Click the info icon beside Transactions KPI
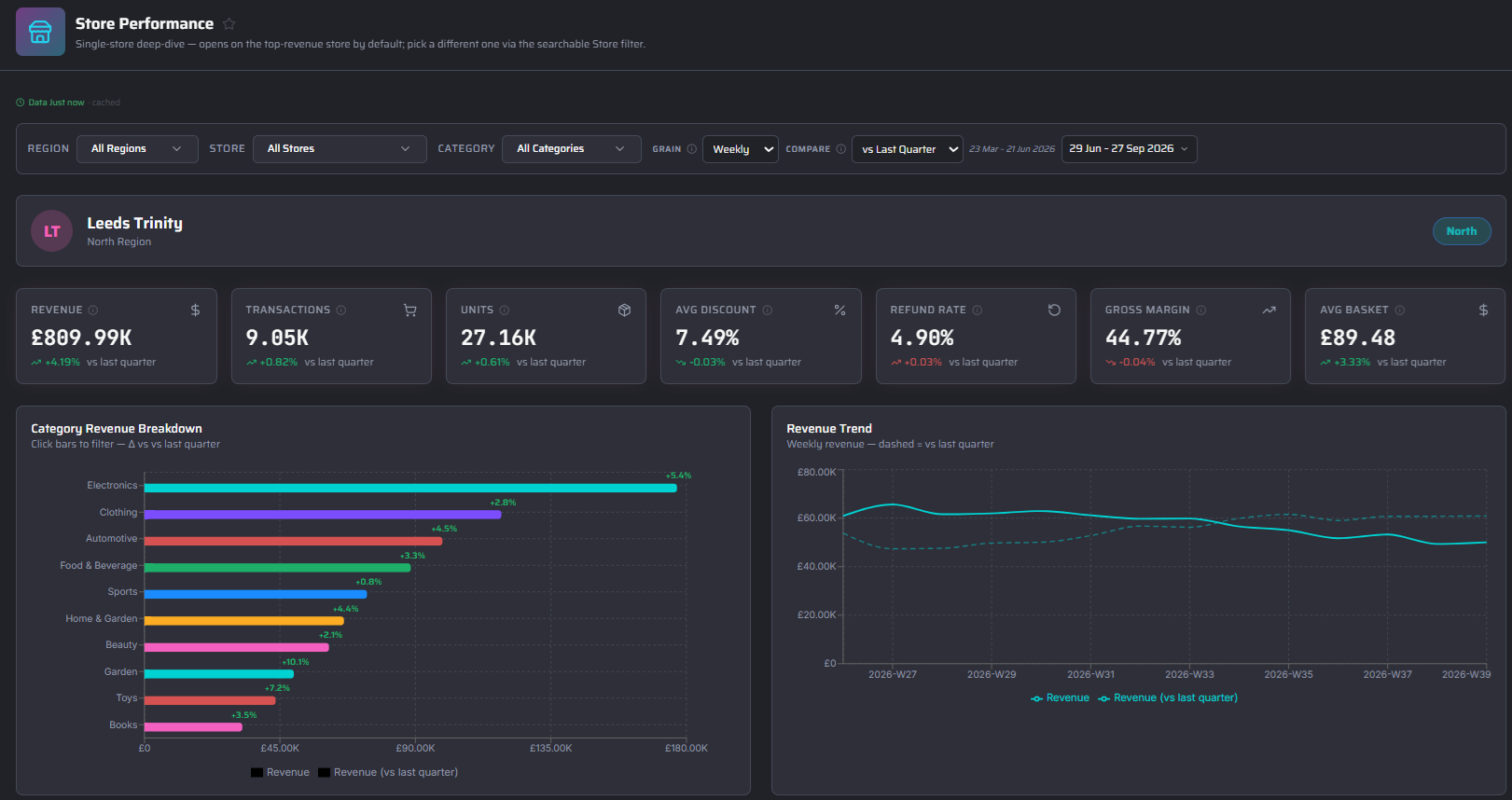The width and height of the screenshot is (1512, 800). pos(341,310)
